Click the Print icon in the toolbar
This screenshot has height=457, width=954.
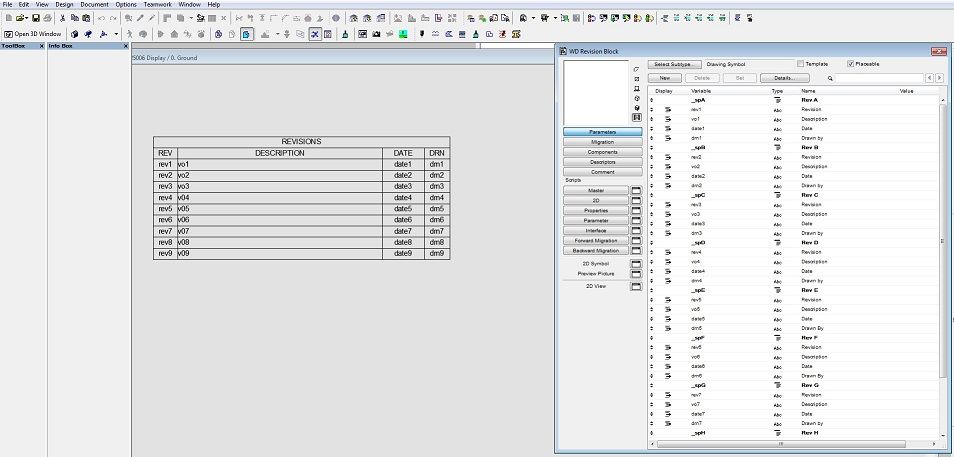tap(47, 18)
